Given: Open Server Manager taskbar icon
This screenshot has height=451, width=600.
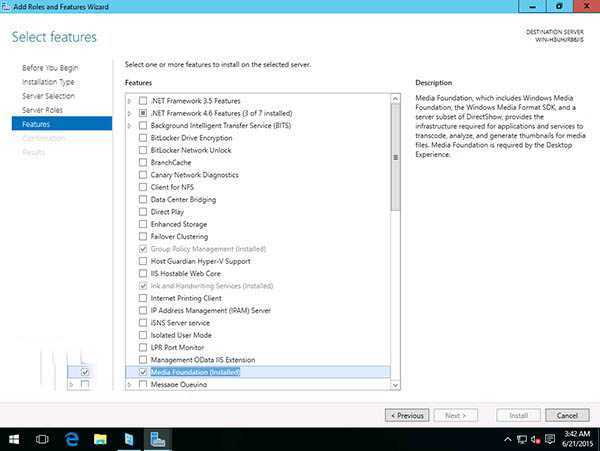Looking at the screenshot, I should coord(129,439).
